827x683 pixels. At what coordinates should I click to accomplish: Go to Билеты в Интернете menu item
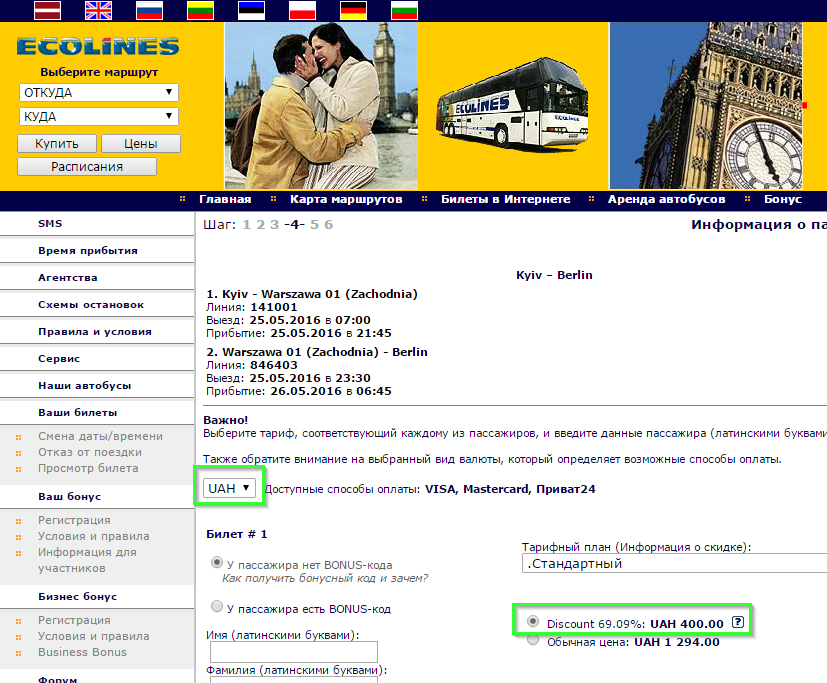click(x=506, y=199)
